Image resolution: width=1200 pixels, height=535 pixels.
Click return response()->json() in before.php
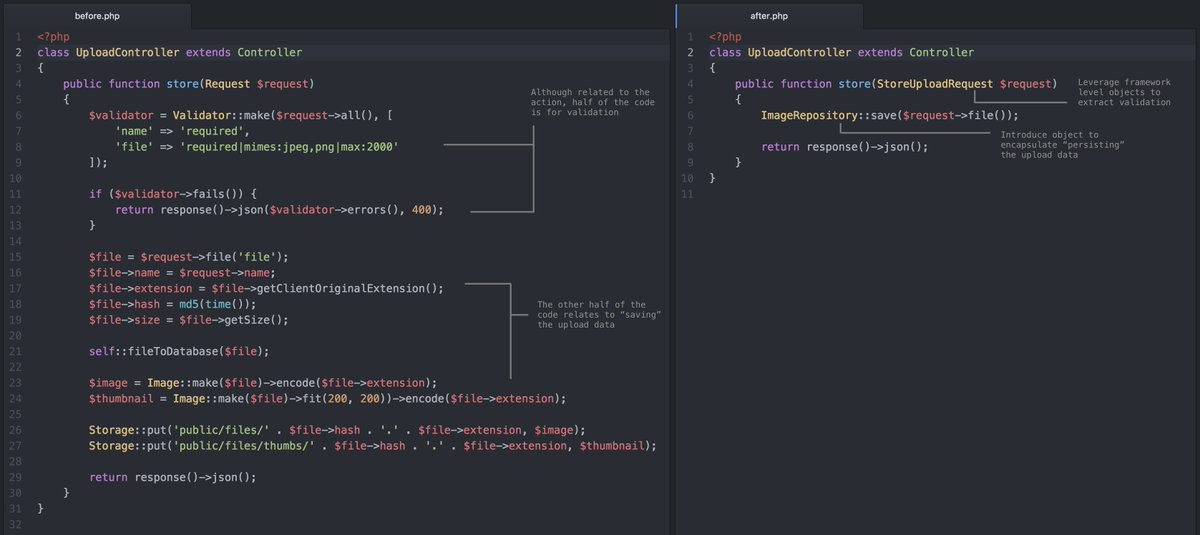(173, 477)
